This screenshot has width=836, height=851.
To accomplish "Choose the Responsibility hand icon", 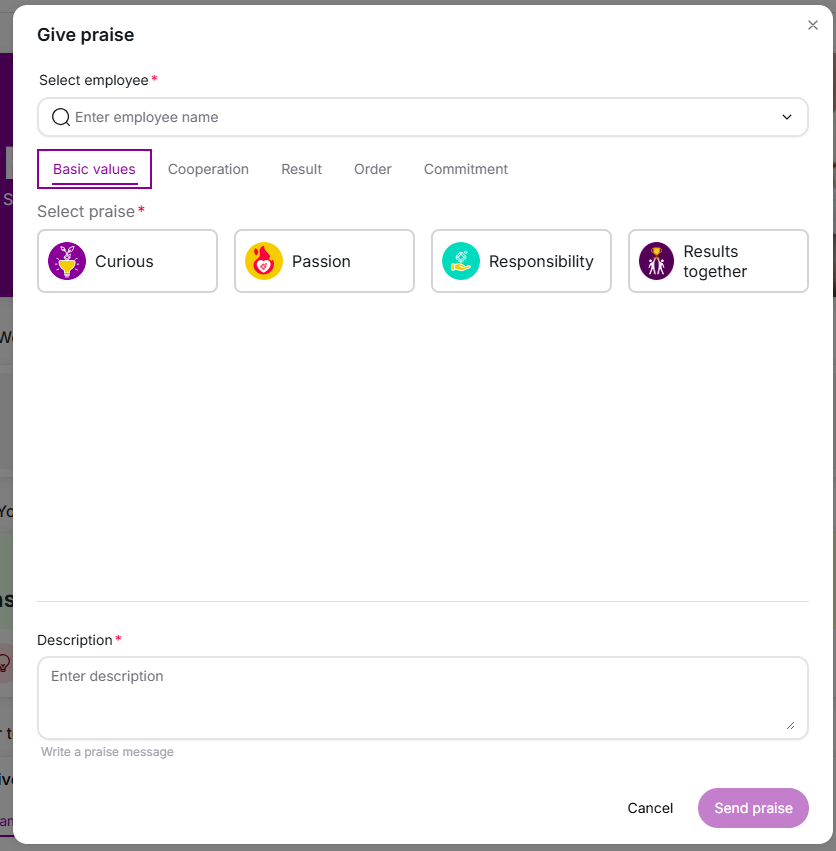I will pos(461,261).
